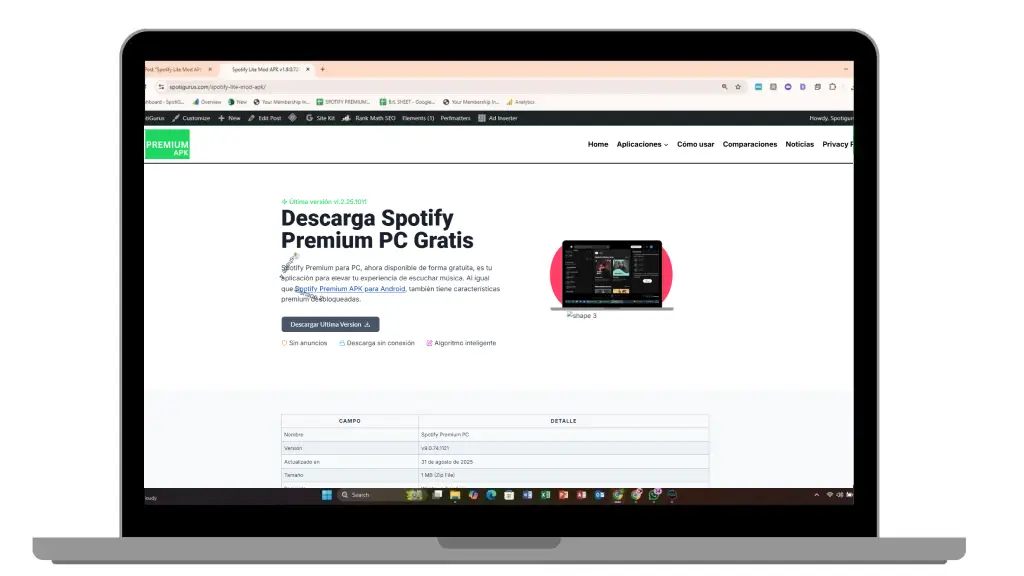The height and width of the screenshot is (576, 1024).
Task: Open Rank Math SEO in admin bar
Action: [369, 118]
